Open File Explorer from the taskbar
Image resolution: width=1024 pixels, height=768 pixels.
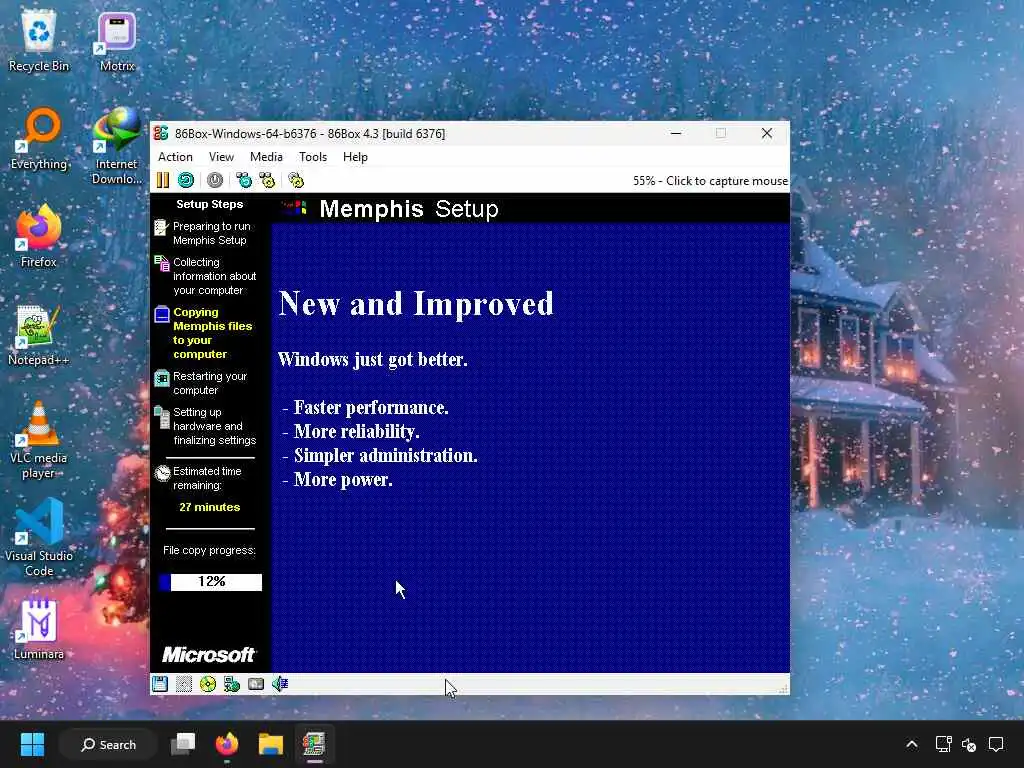point(270,744)
